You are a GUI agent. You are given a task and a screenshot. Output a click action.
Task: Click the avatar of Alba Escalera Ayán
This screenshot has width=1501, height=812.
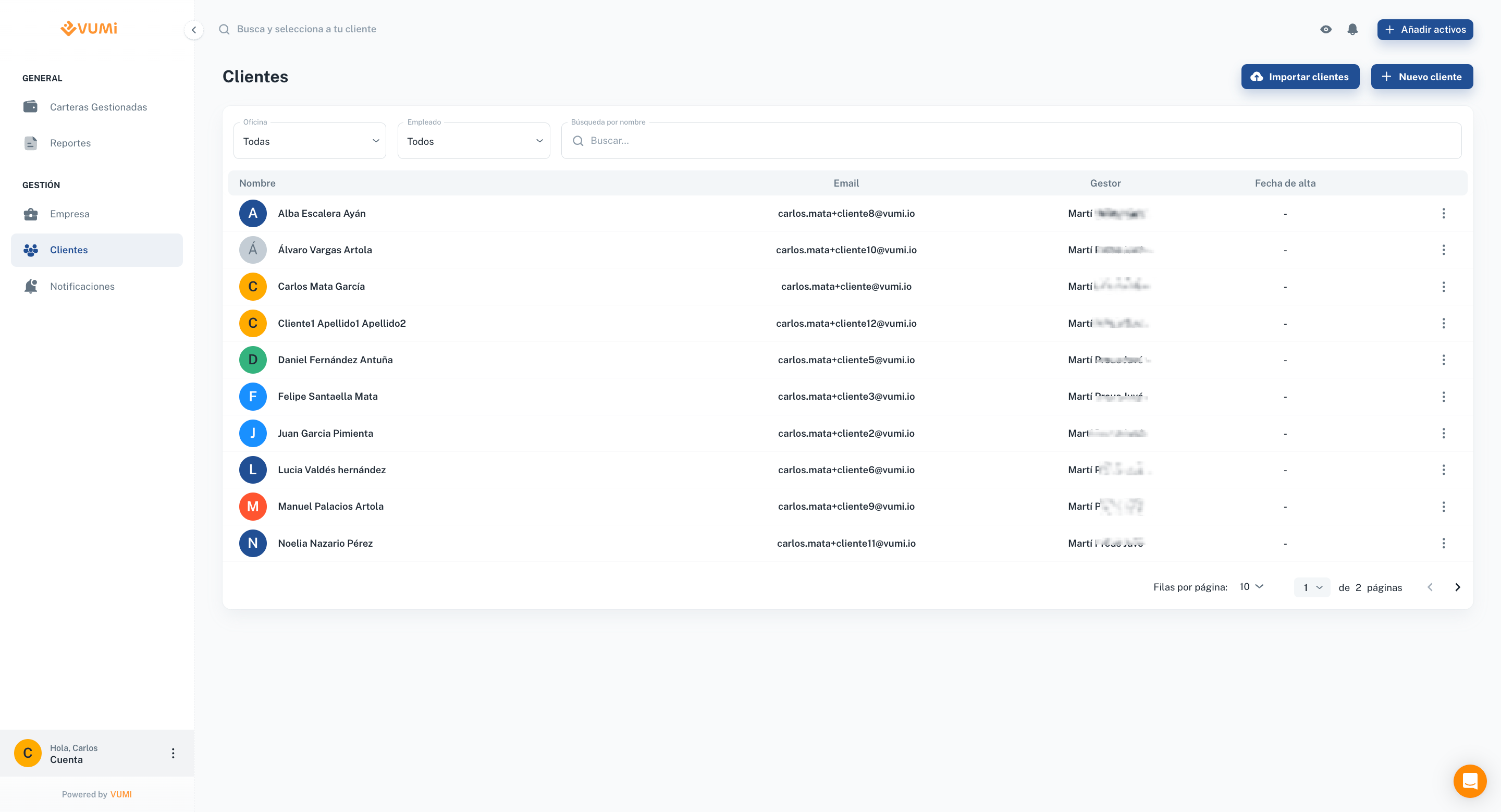(253, 213)
